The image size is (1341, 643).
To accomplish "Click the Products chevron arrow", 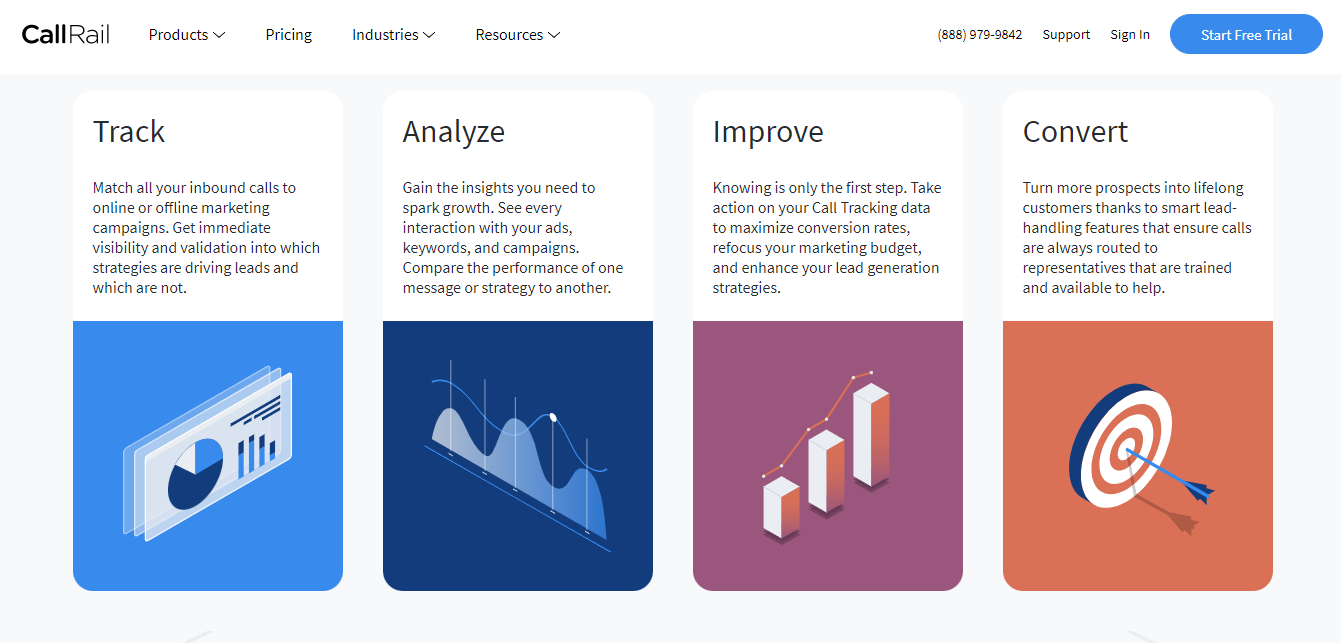I will coord(220,35).
